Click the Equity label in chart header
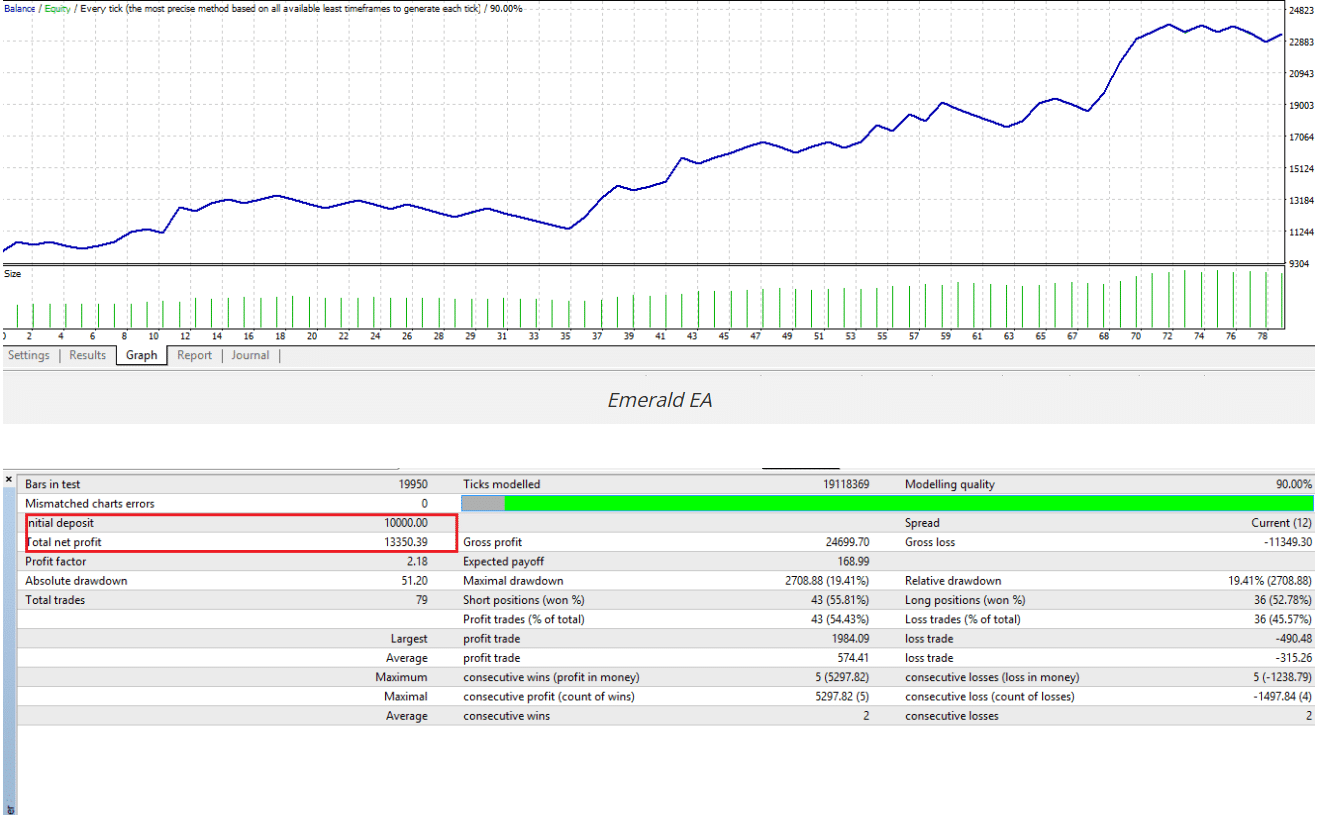The height and width of the screenshot is (815, 1317). pyautogui.click(x=57, y=8)
